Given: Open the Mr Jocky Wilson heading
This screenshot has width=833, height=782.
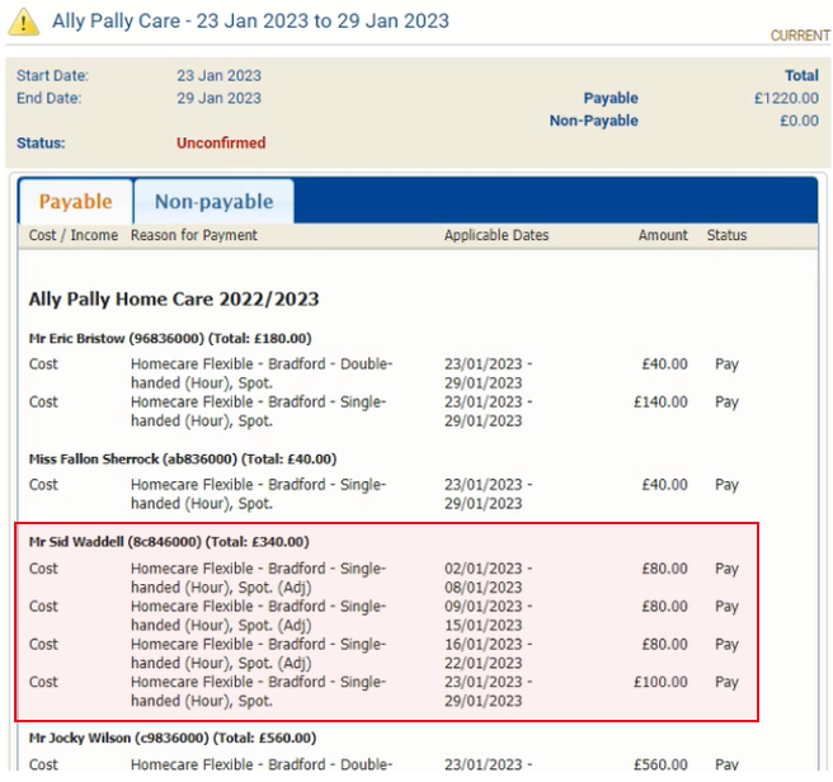Looking at the screenshot, I should [172, 739].
